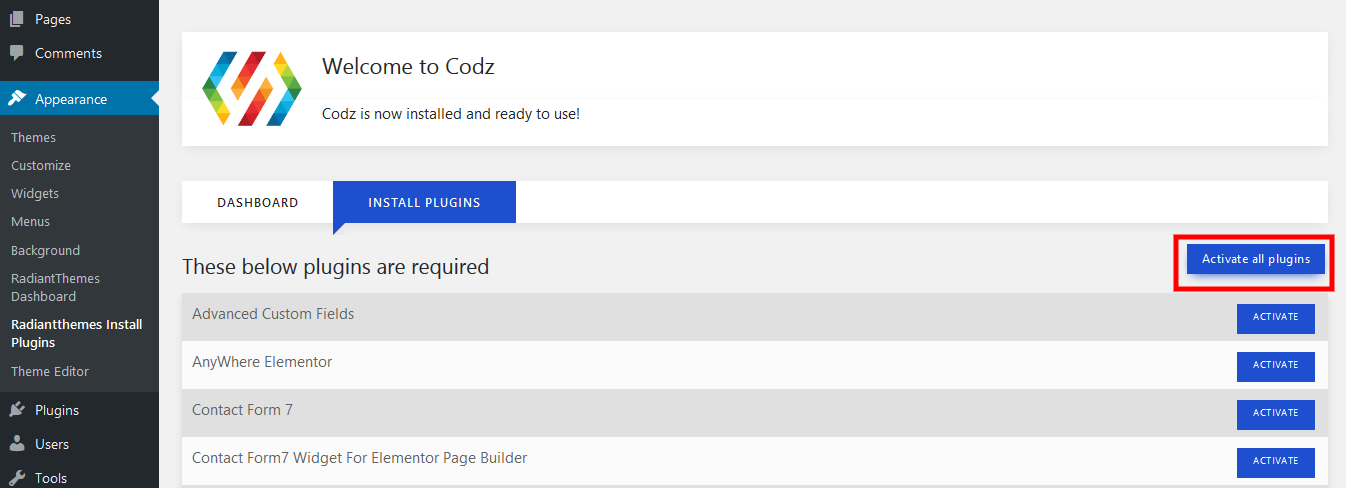Click the Users person icon

[x=17, y=444]
